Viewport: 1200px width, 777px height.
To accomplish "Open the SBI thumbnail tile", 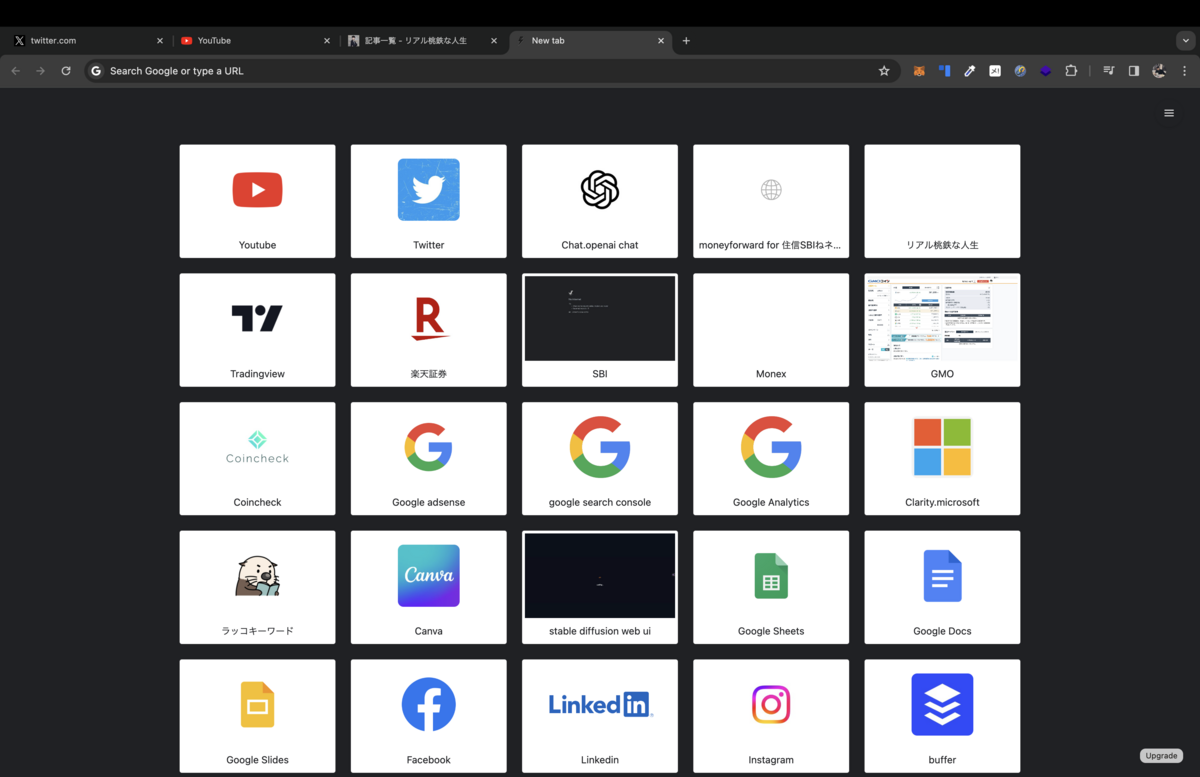I will coord(600,330).
